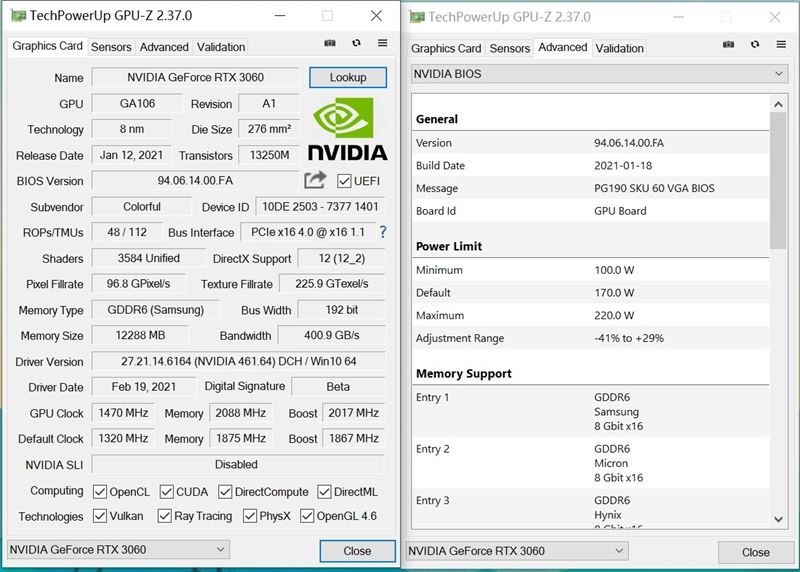Click the camera icon in right window

728,44
